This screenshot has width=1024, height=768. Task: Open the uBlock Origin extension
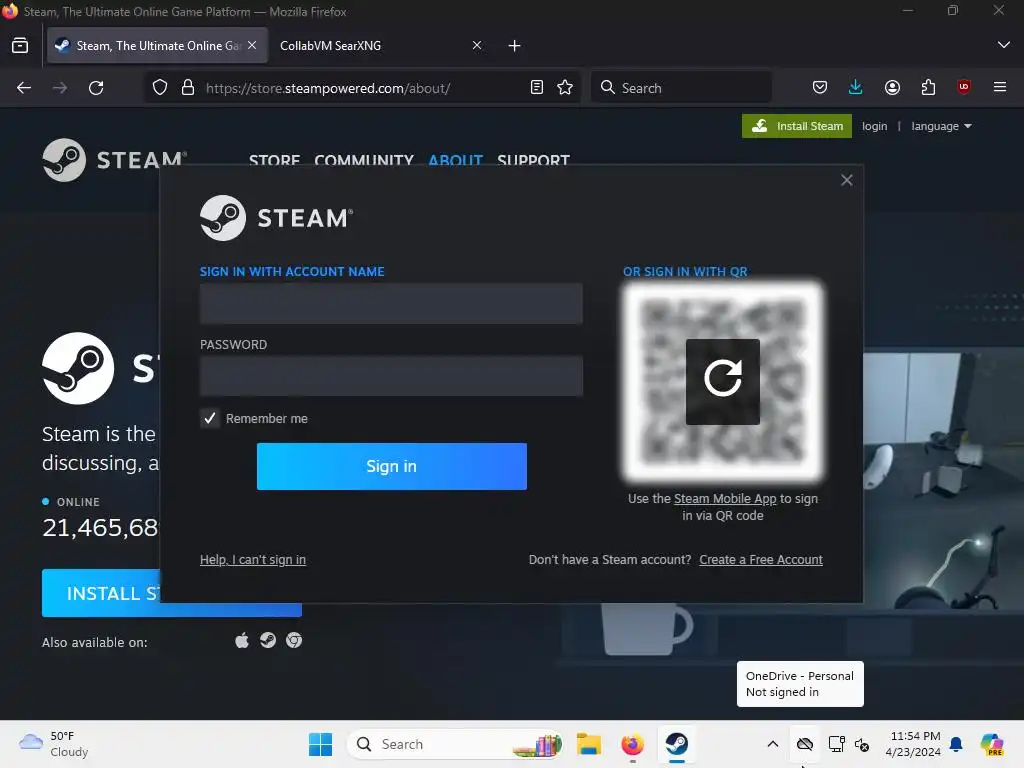pyautogui.click(x=963, y=88)
